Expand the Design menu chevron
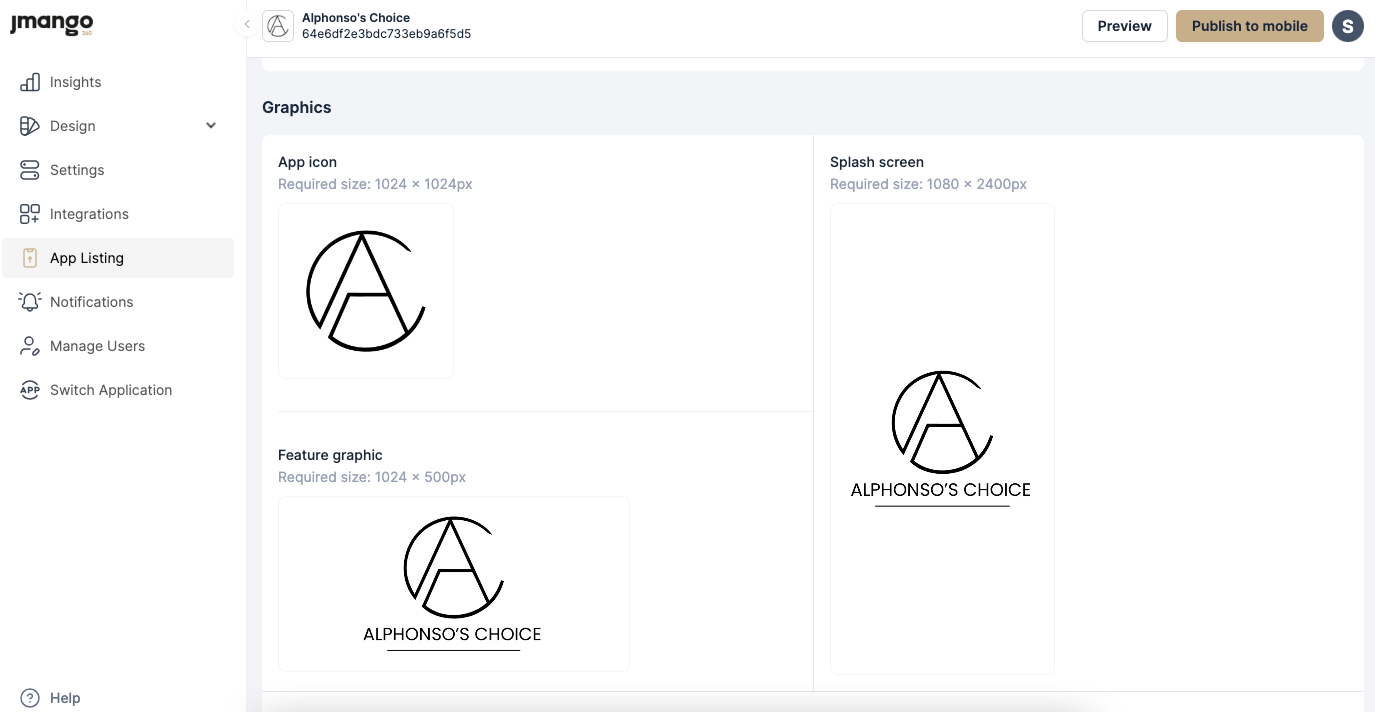The height and width of the screenshot is (712, 1375). point(211,126)
